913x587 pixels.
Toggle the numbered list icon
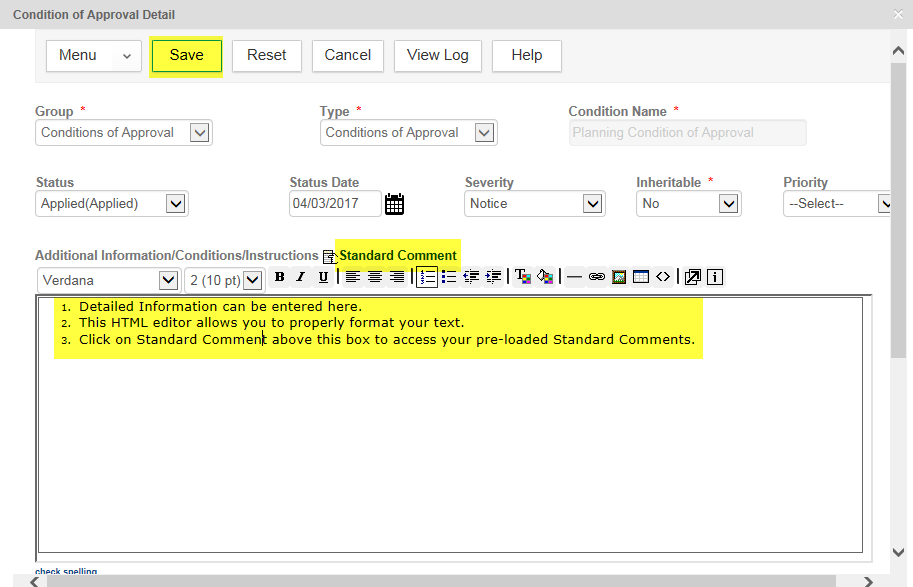point(427,277)
